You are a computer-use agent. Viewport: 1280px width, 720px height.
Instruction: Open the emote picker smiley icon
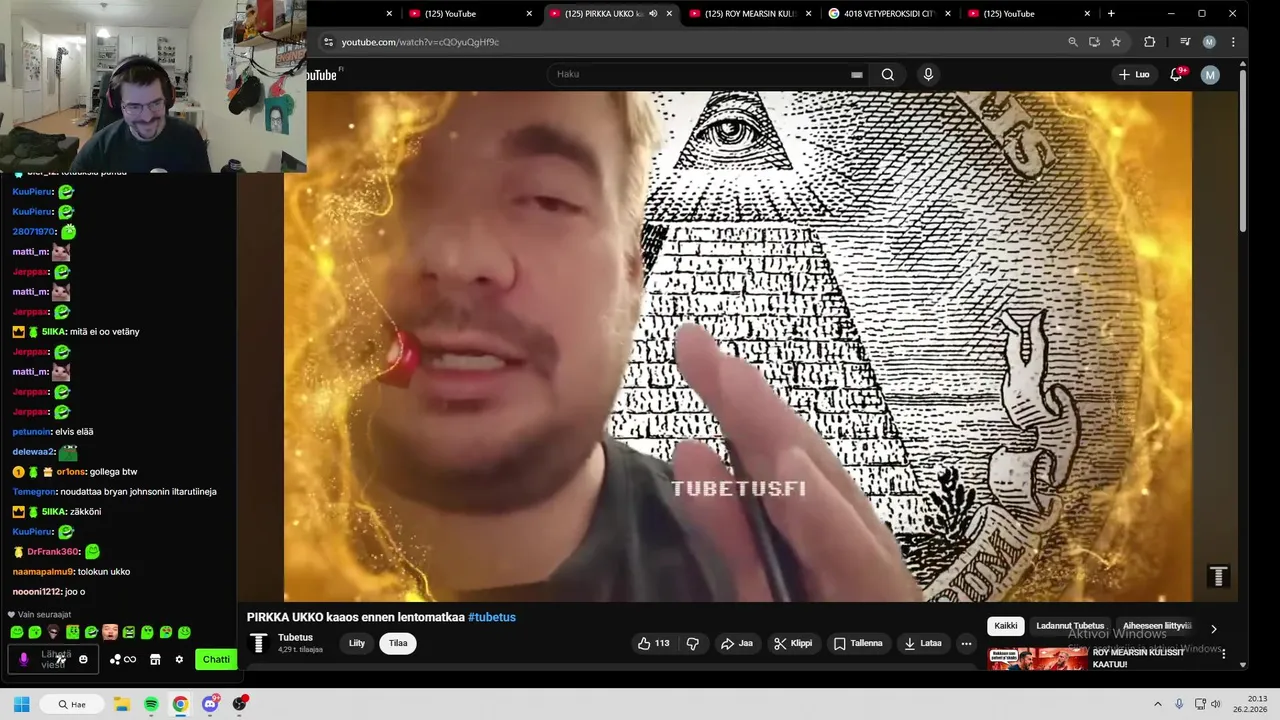click(x=83, y=659)
